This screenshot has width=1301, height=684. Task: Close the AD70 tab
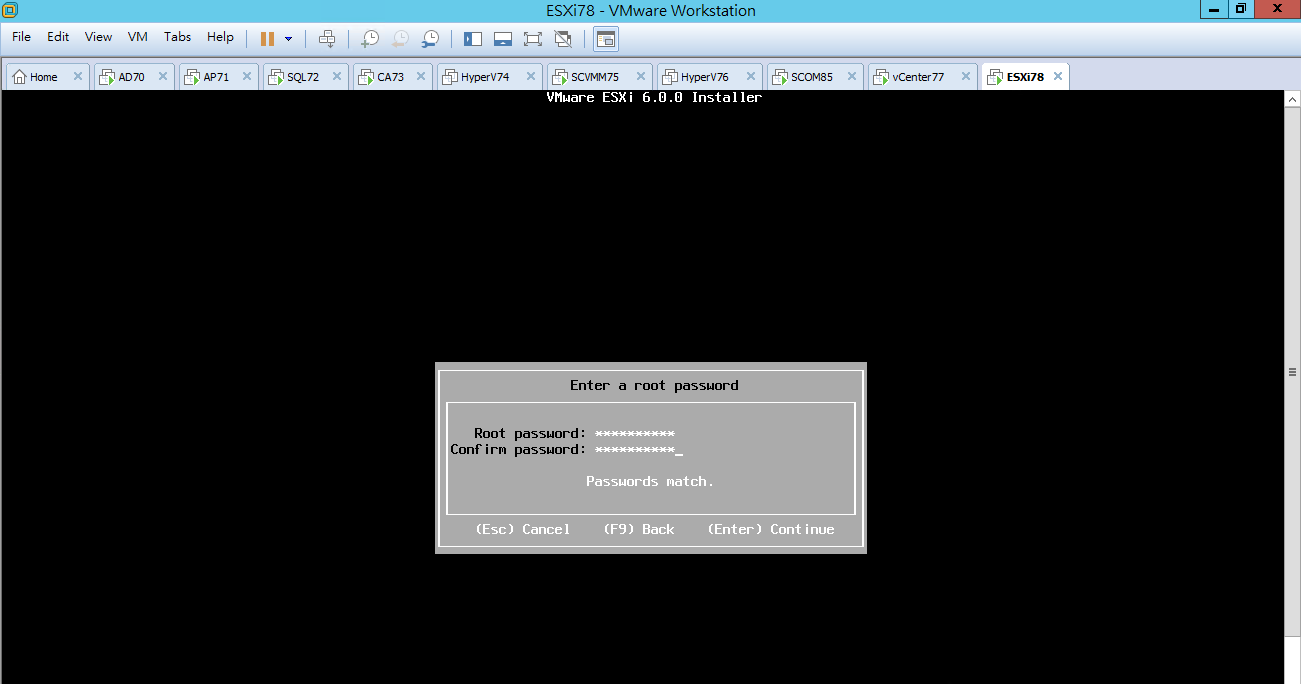point(162,76)
